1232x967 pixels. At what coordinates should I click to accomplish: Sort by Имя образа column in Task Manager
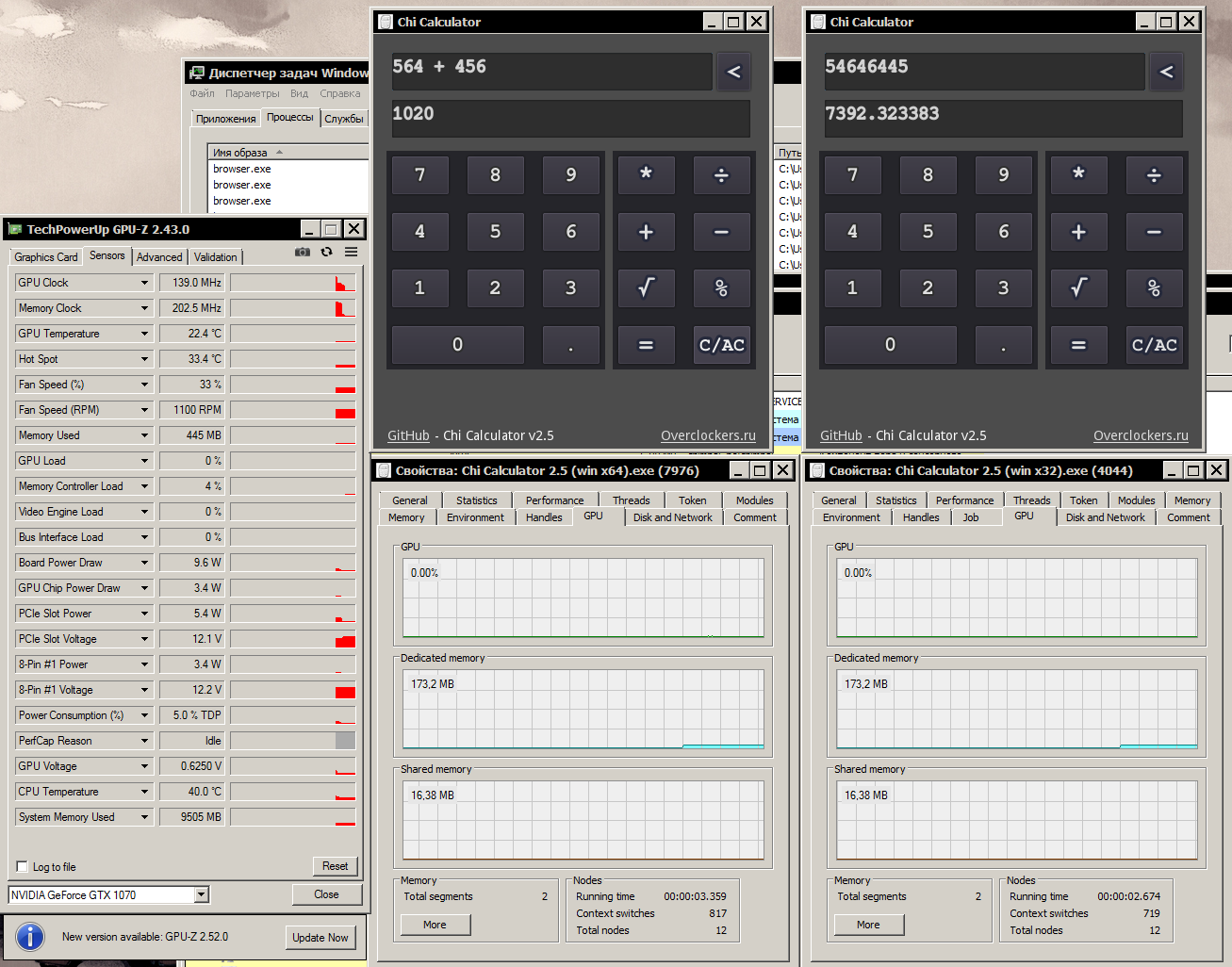(x=287, y=153)
